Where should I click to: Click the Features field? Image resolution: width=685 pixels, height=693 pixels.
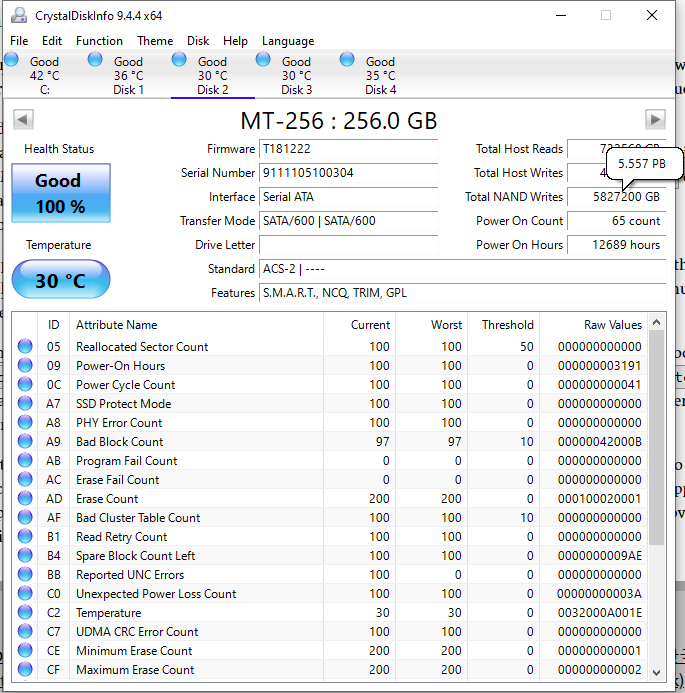462,293
